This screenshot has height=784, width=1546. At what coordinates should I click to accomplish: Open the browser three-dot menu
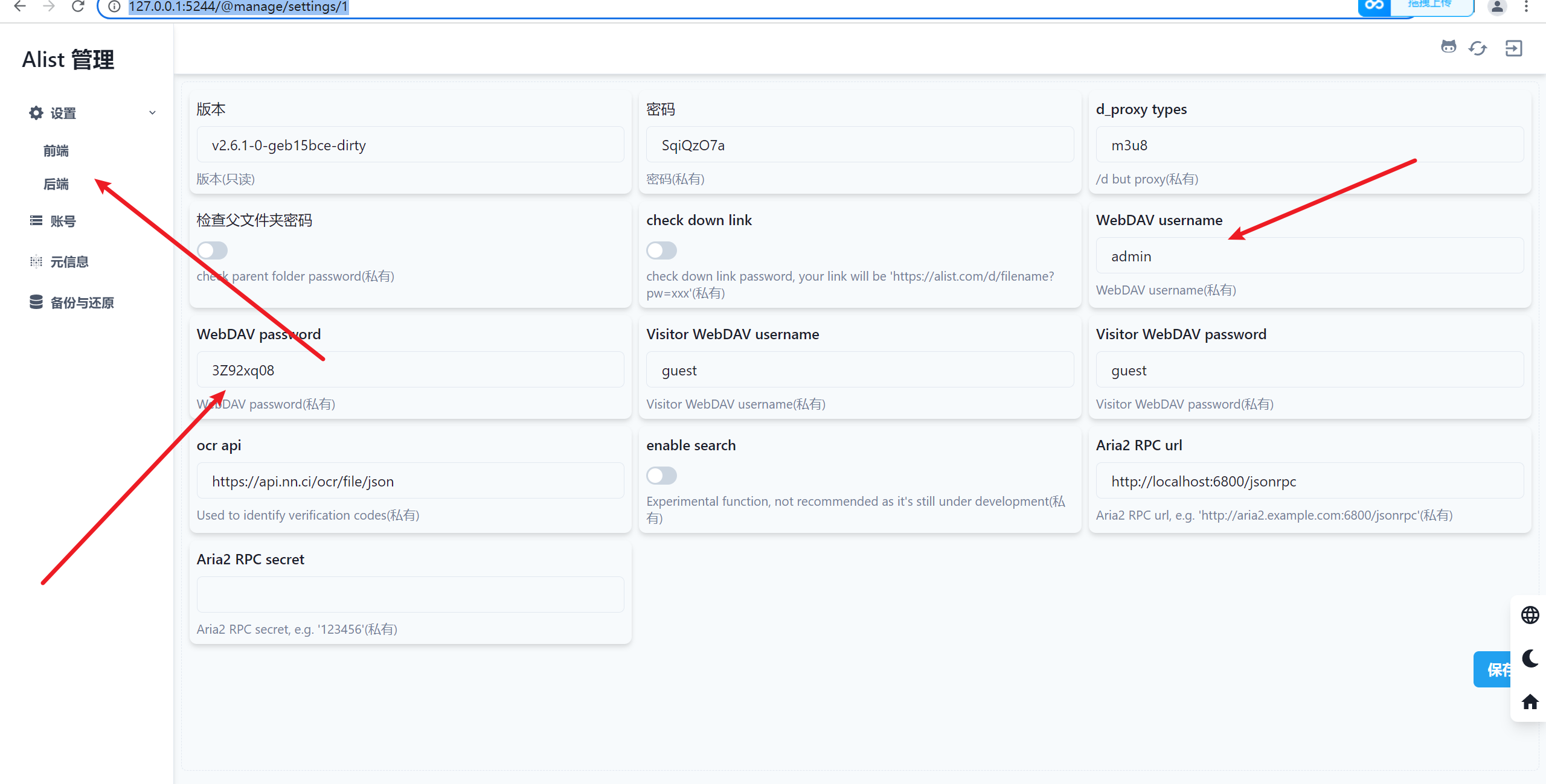click(x=1526, y=7)
